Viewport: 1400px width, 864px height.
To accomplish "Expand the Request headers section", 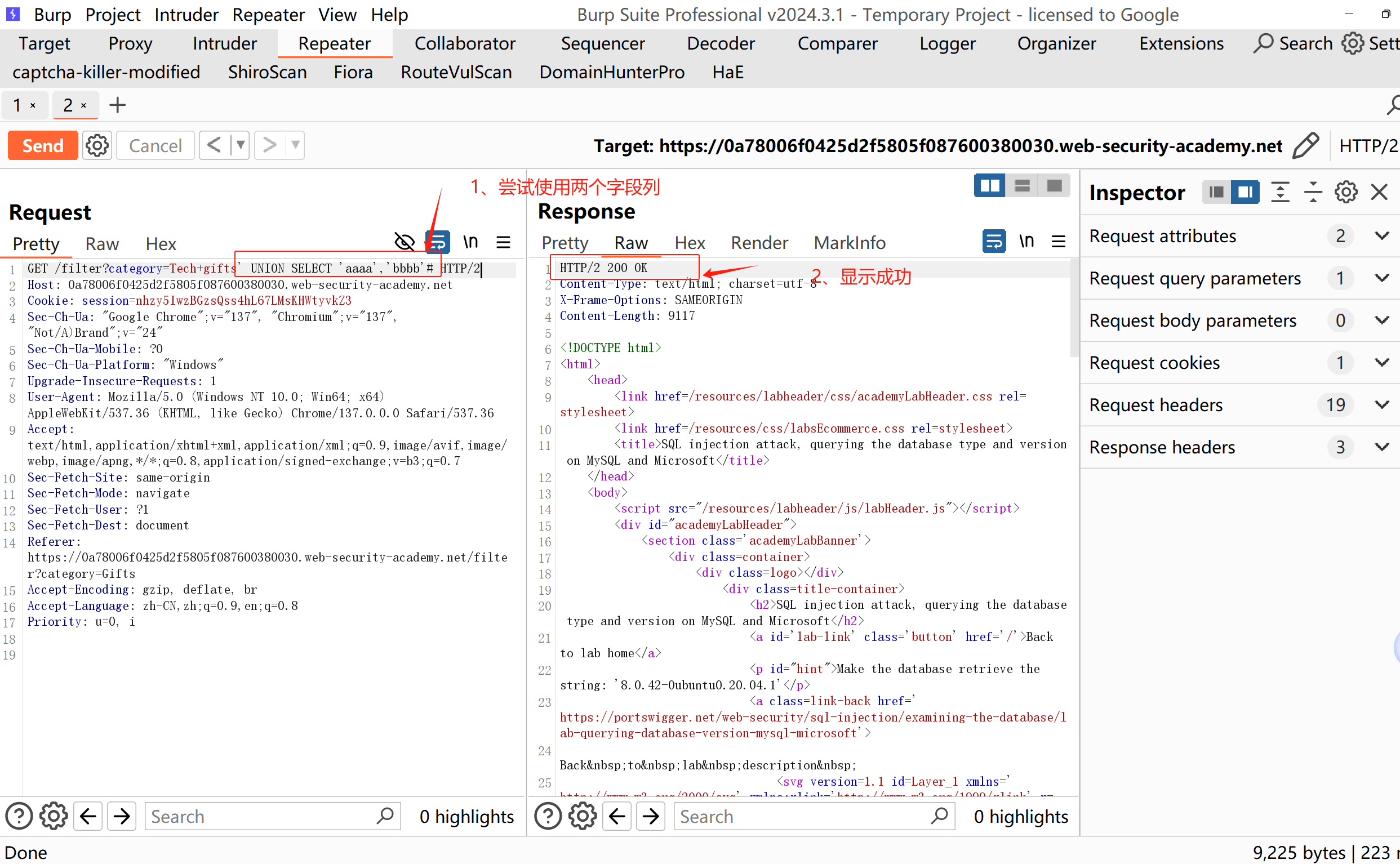I will click(1382, 404).
